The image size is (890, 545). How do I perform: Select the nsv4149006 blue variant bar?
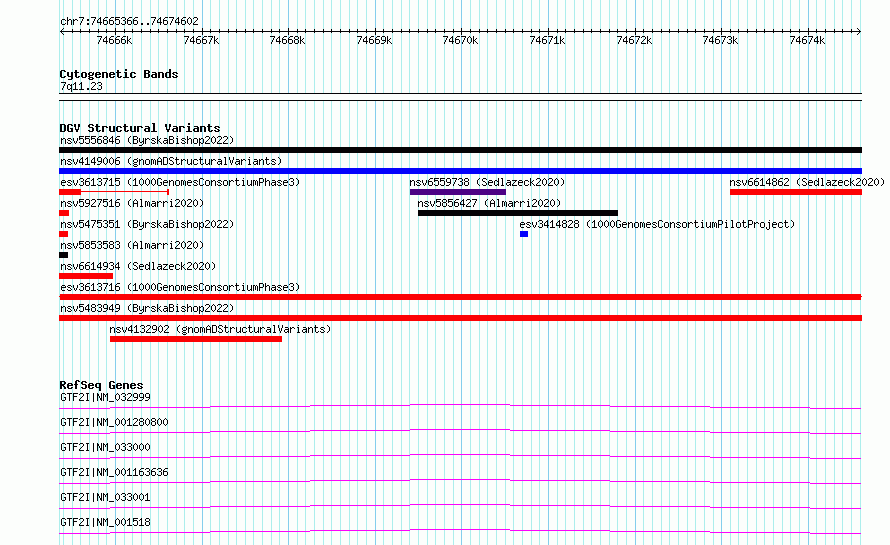(x=460, y=171)
